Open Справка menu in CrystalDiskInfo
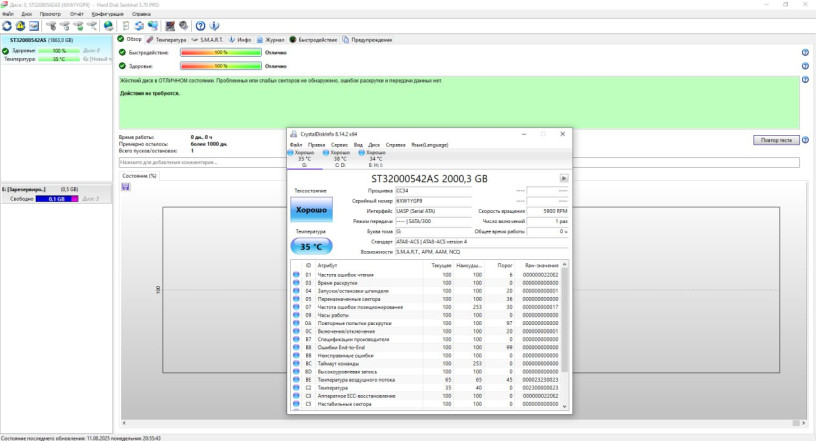 click(x=396, y=145)
